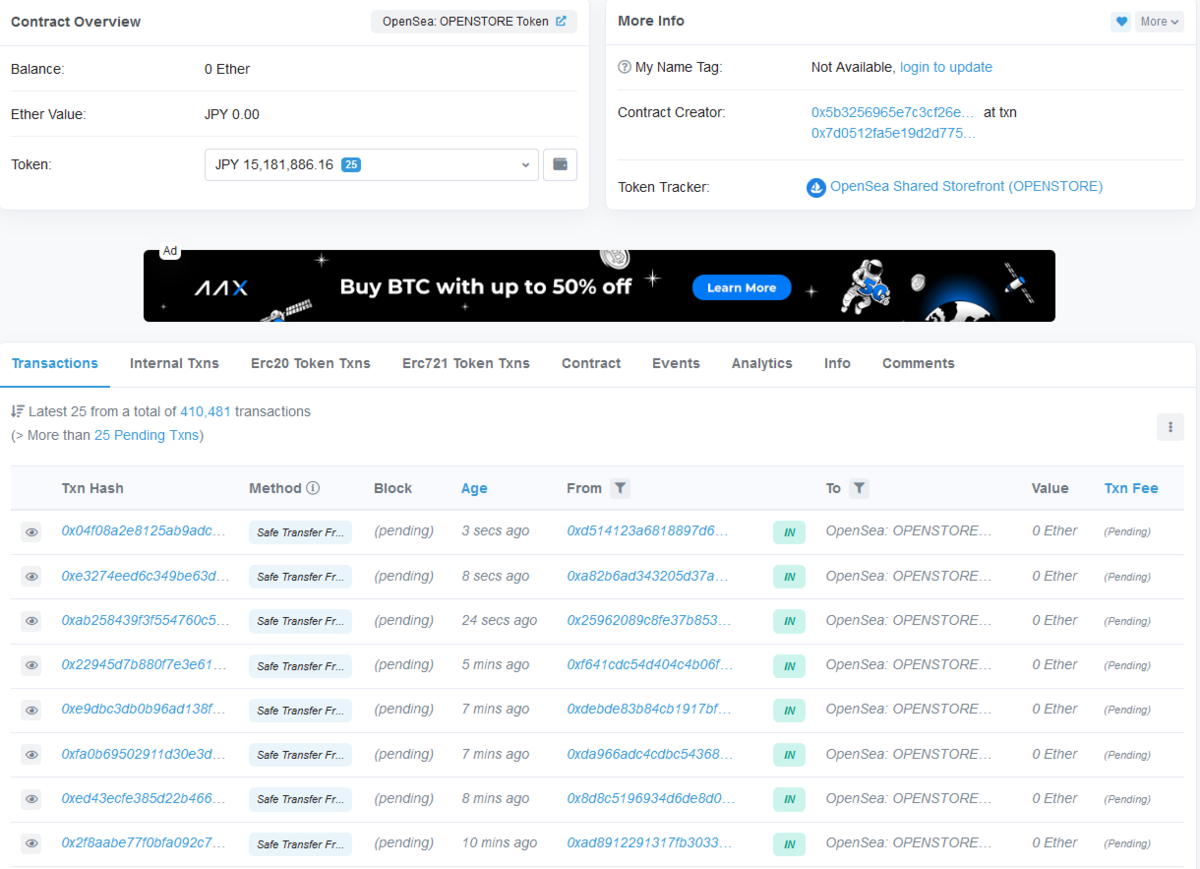
Task: Open the More dropdown in More Info
Action: click(1159, 22)
